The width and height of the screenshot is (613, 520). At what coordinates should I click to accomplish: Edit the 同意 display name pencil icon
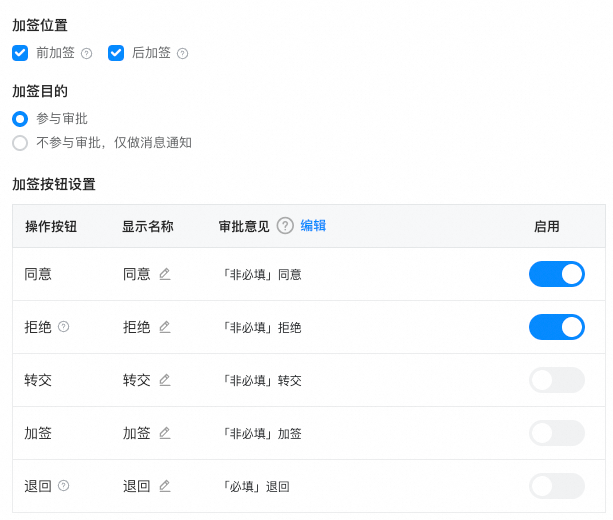165,274
